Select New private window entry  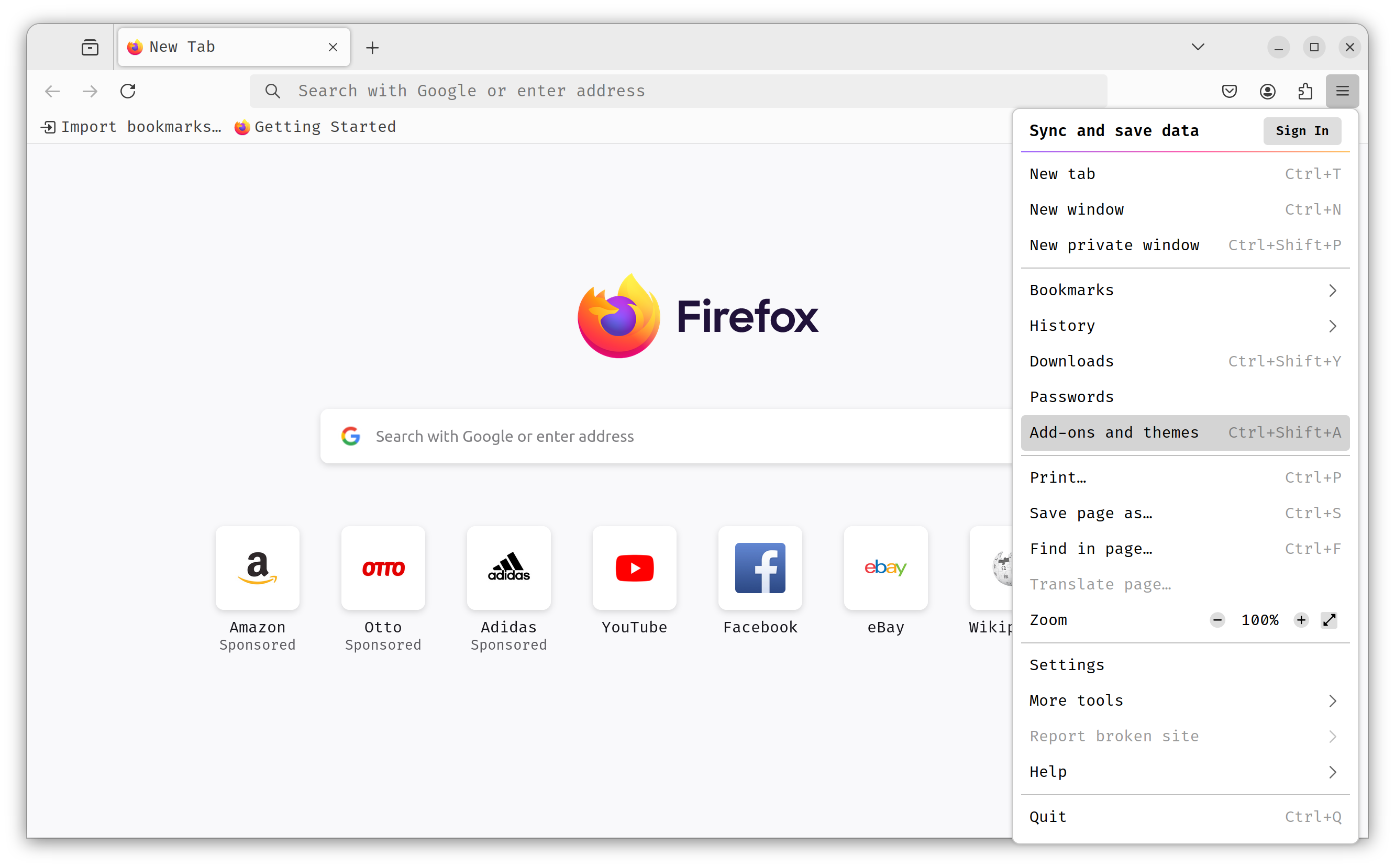point(1185,245)
